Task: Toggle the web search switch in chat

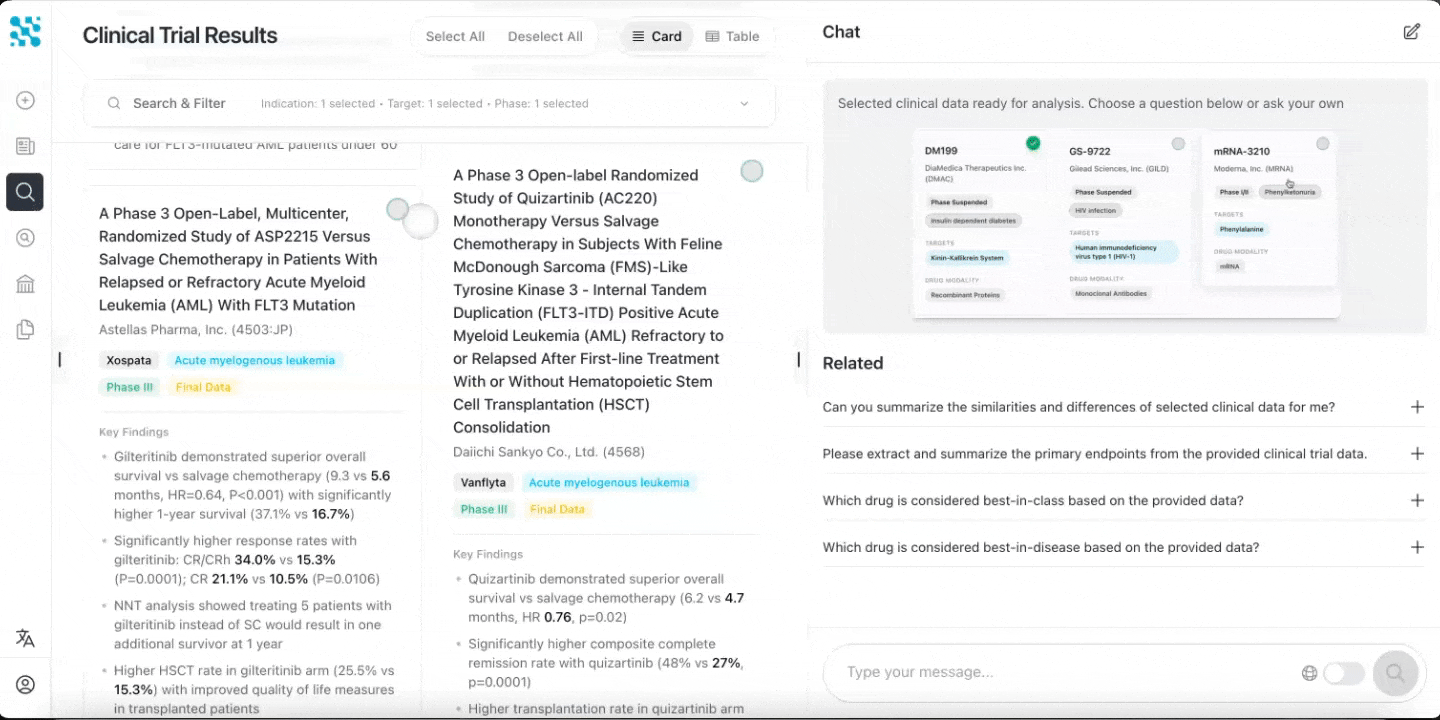Action: coord(1344,673)
